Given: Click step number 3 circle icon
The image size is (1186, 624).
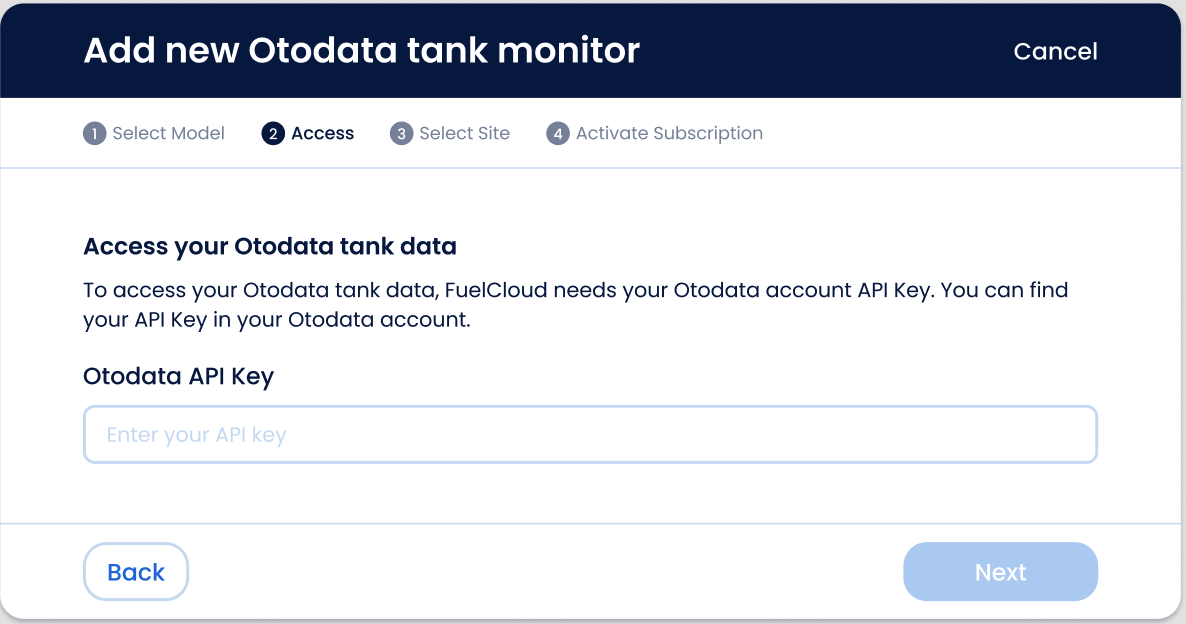Looking at the screenshot, I should point(402,134).
